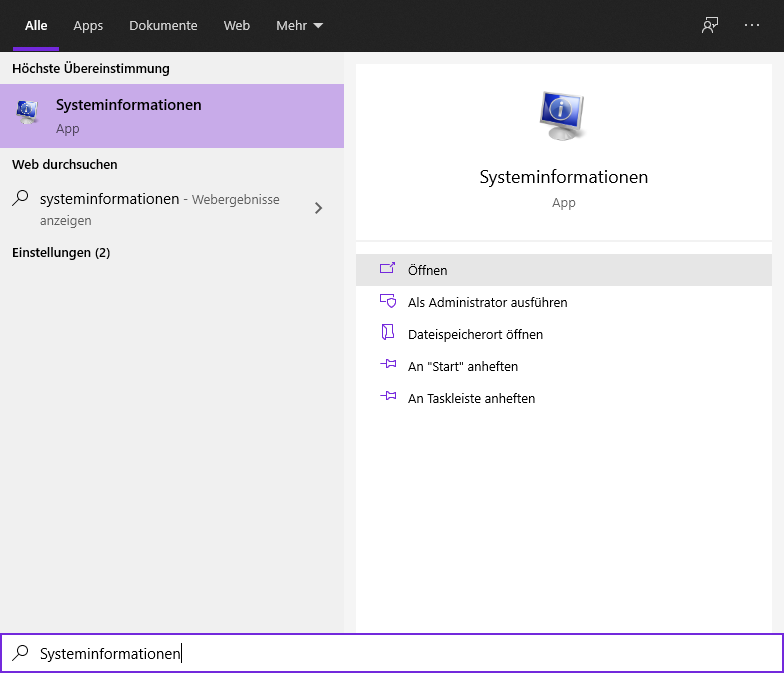Click the pin icon for An "Start" anheften
This screenshot has height=673, width=784.
[x=388, y=364]
